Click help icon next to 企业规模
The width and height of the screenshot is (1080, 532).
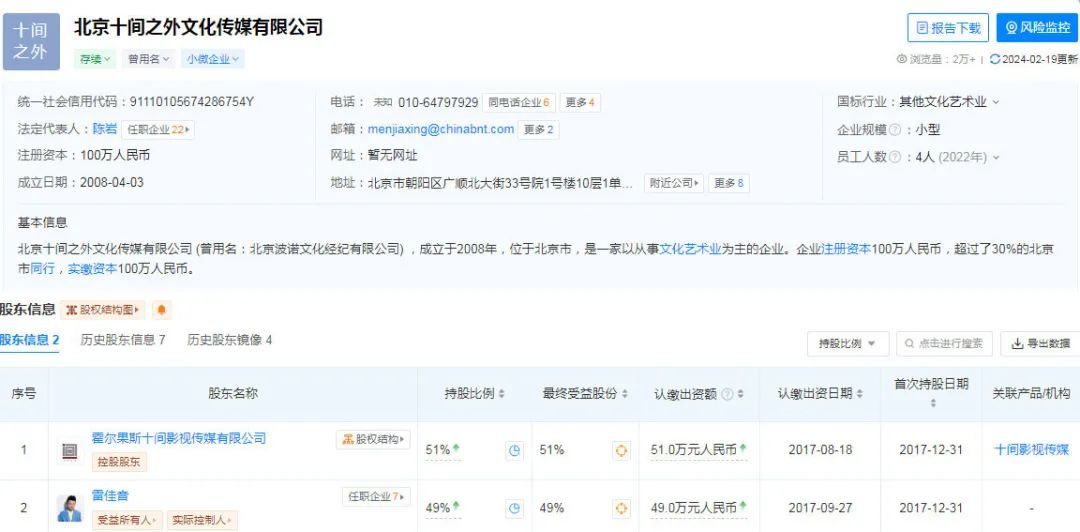tap(895, 130)
